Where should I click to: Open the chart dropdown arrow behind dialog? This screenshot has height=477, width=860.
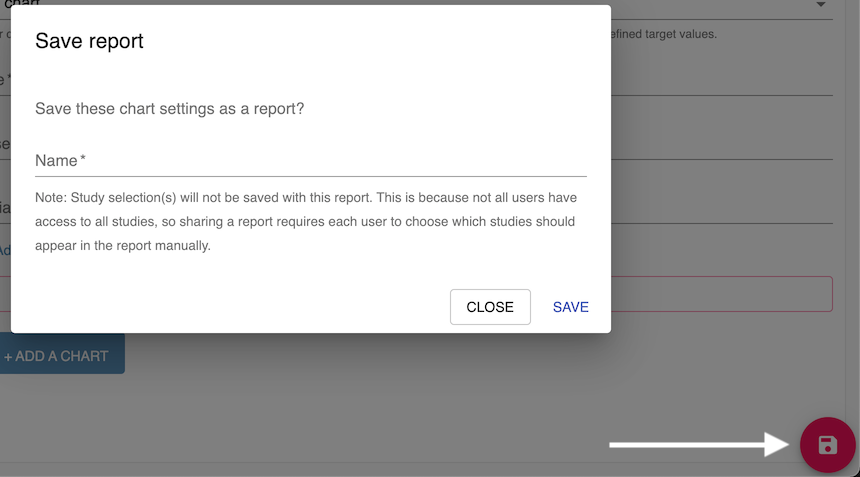pyautogui.click(x=821, y=5)
